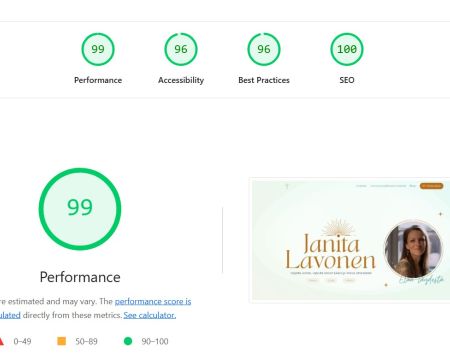Viewport: 450px width, 360px height.
Task: Click the large Performance gauge showing 99
Action: [x=80, y=209]
